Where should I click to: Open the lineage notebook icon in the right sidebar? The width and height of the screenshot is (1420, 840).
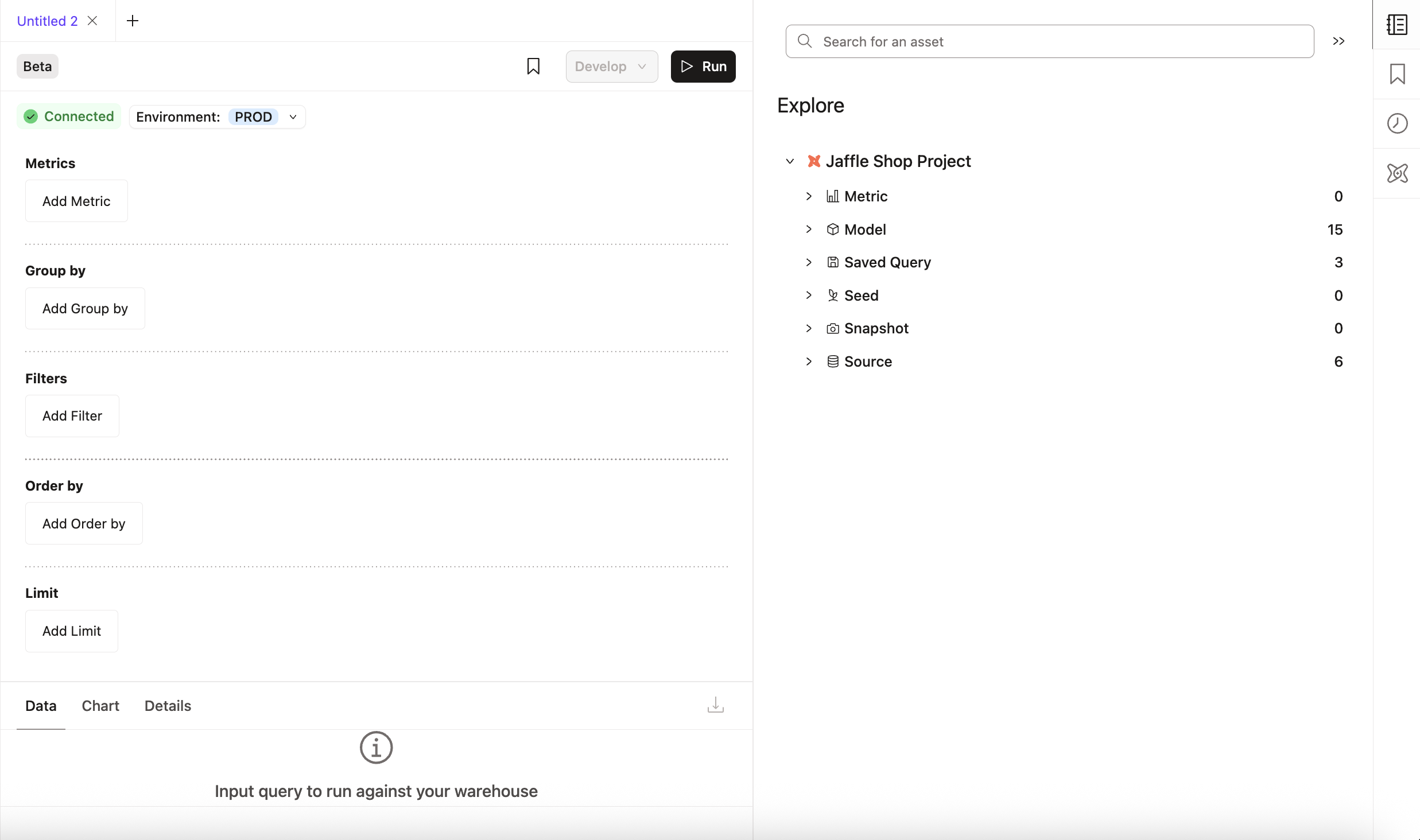pyautogui.click(x=1396, y=25)
